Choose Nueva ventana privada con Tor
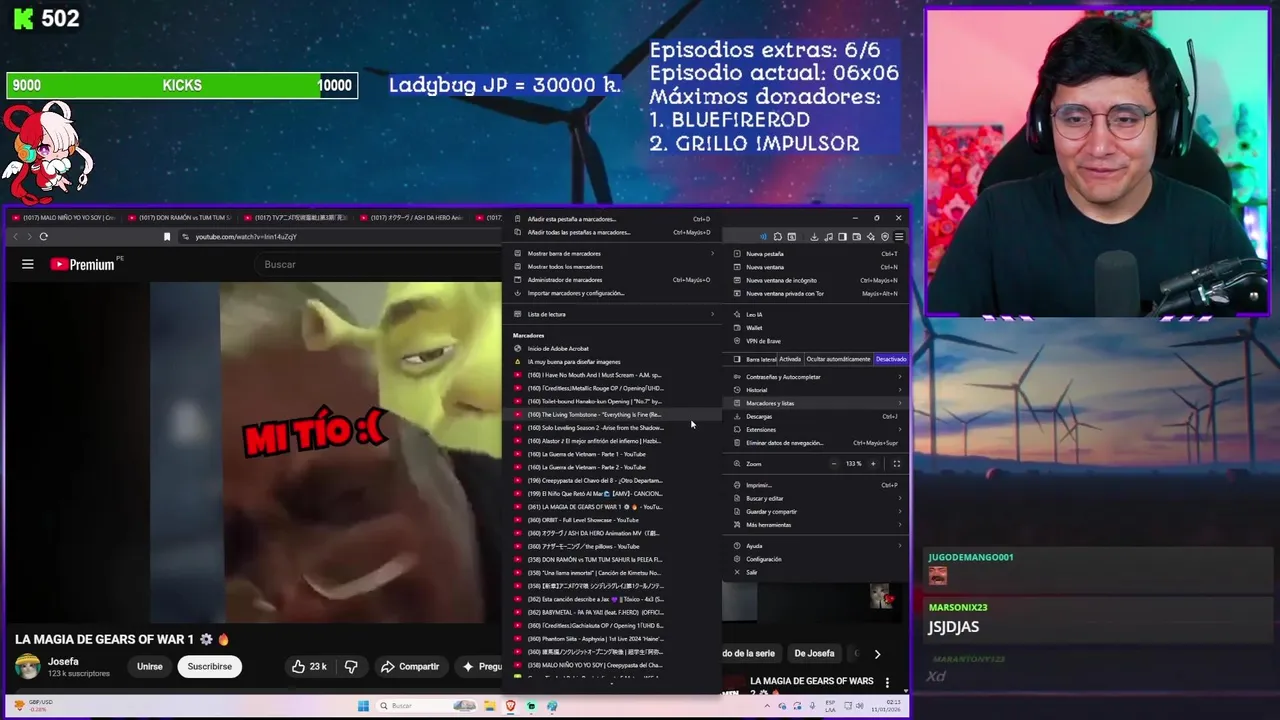Screen dimensions: 1280x720 point(816,294)
